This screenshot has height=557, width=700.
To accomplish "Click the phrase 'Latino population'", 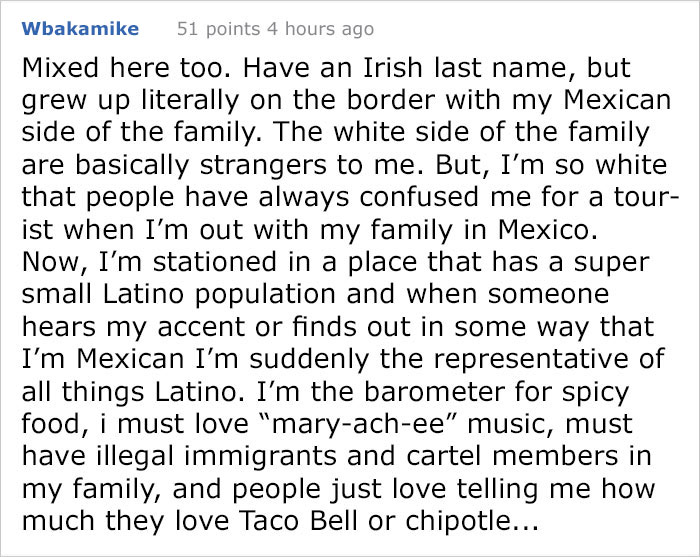I will [219, 295].
